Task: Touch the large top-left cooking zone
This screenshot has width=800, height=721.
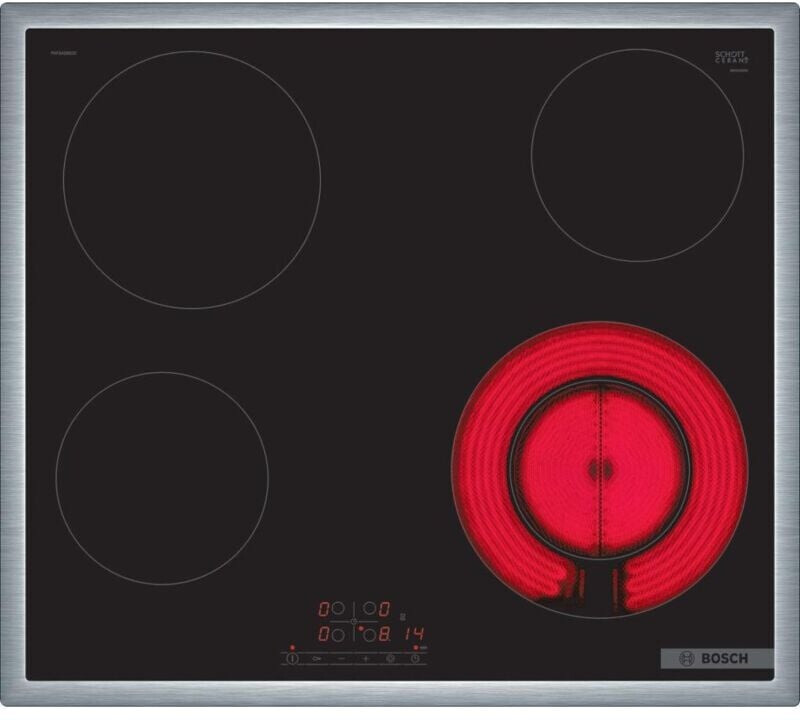Action: [x=192, y=180]
